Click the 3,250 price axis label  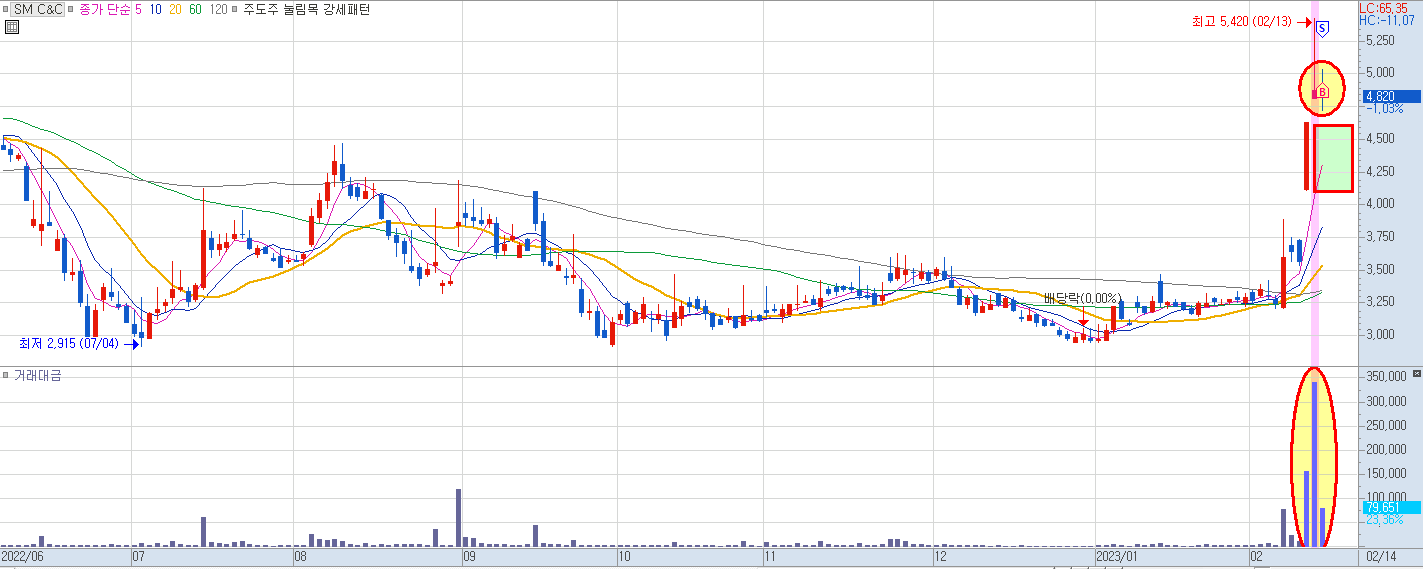(1379, 302)
